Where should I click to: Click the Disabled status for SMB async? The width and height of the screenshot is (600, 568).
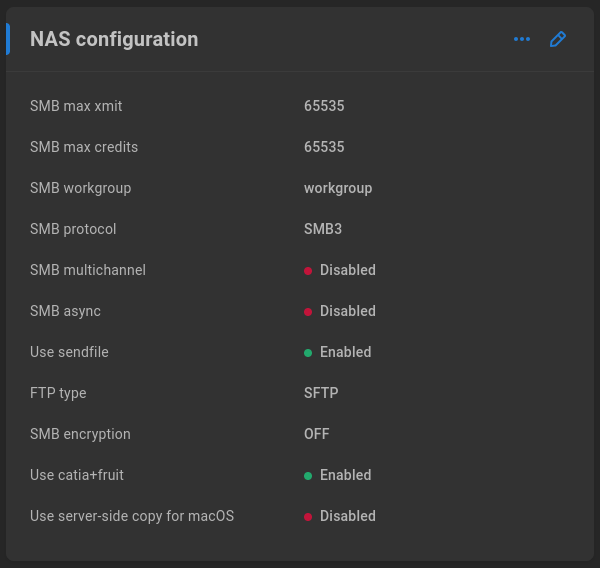(340, 311)
